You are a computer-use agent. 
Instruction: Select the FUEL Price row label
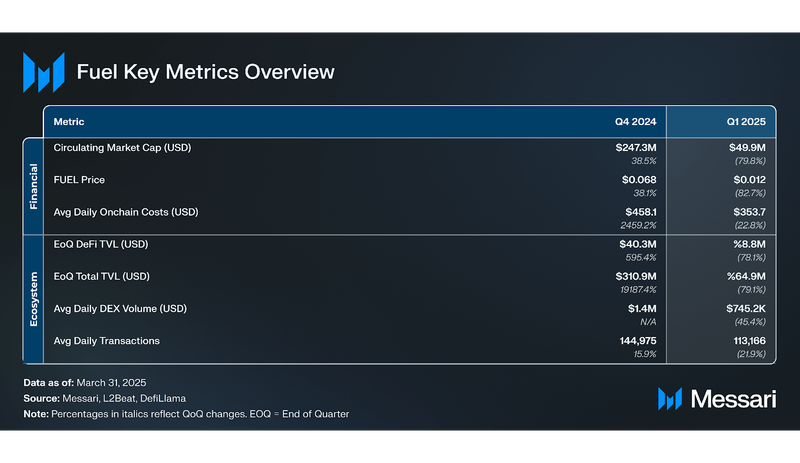tap(79, 180)
